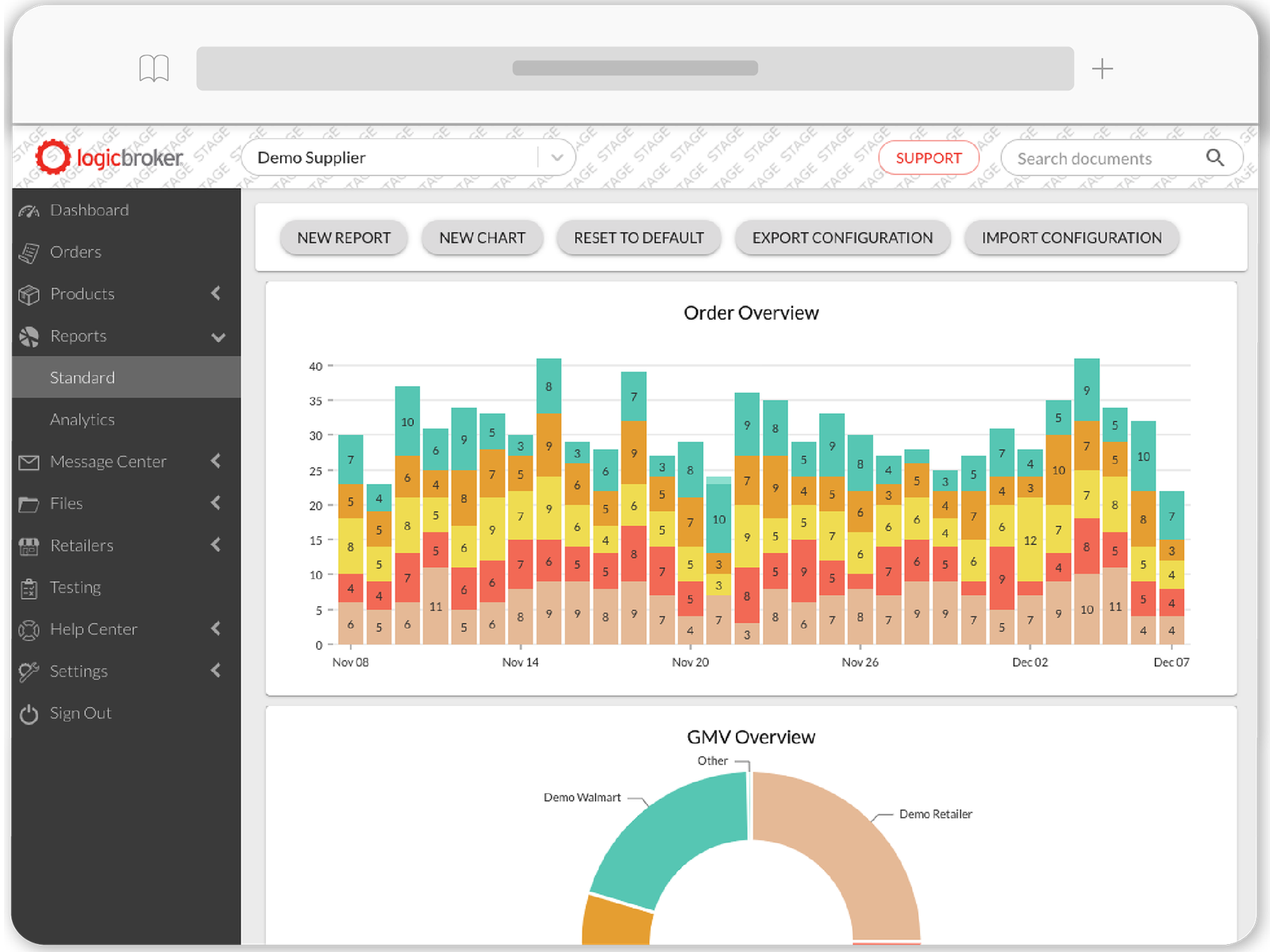1270x952 pixels.
Task: Focus the Search documents field
Action: pos(1122,158)
